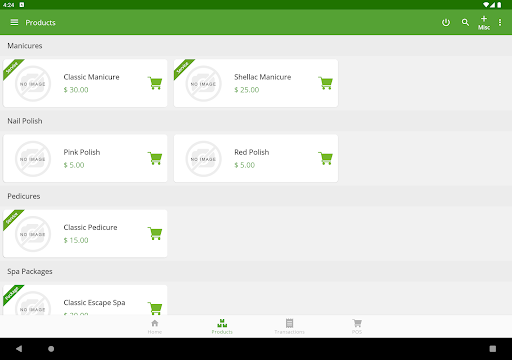Open the three-dot overflow menu
512x360 pixels.
point(500,22)
